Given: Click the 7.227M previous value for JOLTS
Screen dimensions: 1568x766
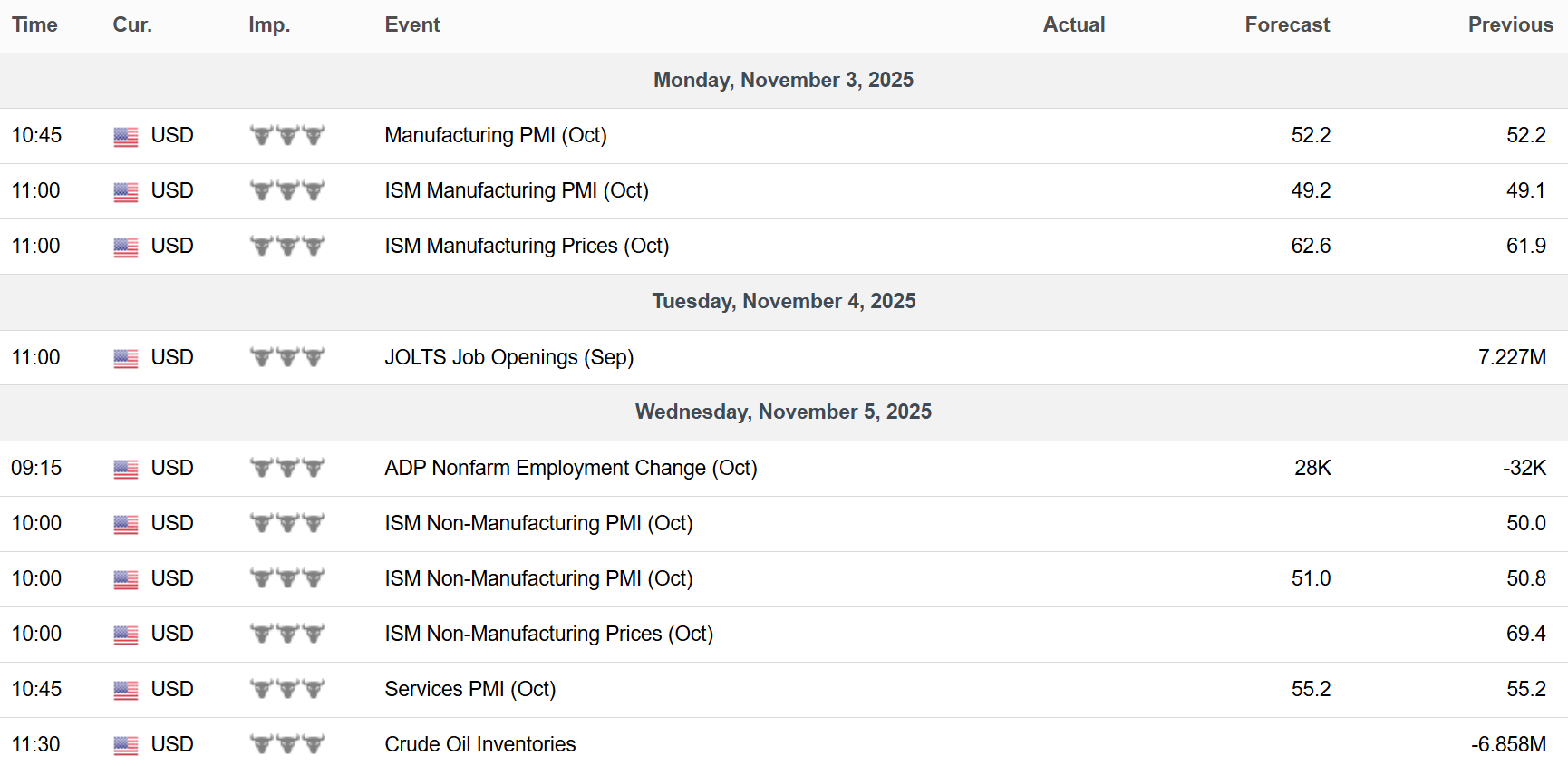Looking at the screenshot, I should [1512, 357].
